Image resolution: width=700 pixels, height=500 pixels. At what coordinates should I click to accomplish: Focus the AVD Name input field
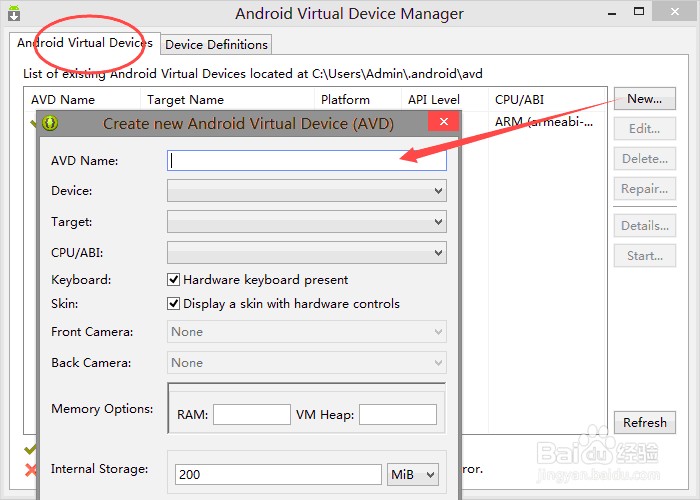pyautogui.click(x=307, y=160)
